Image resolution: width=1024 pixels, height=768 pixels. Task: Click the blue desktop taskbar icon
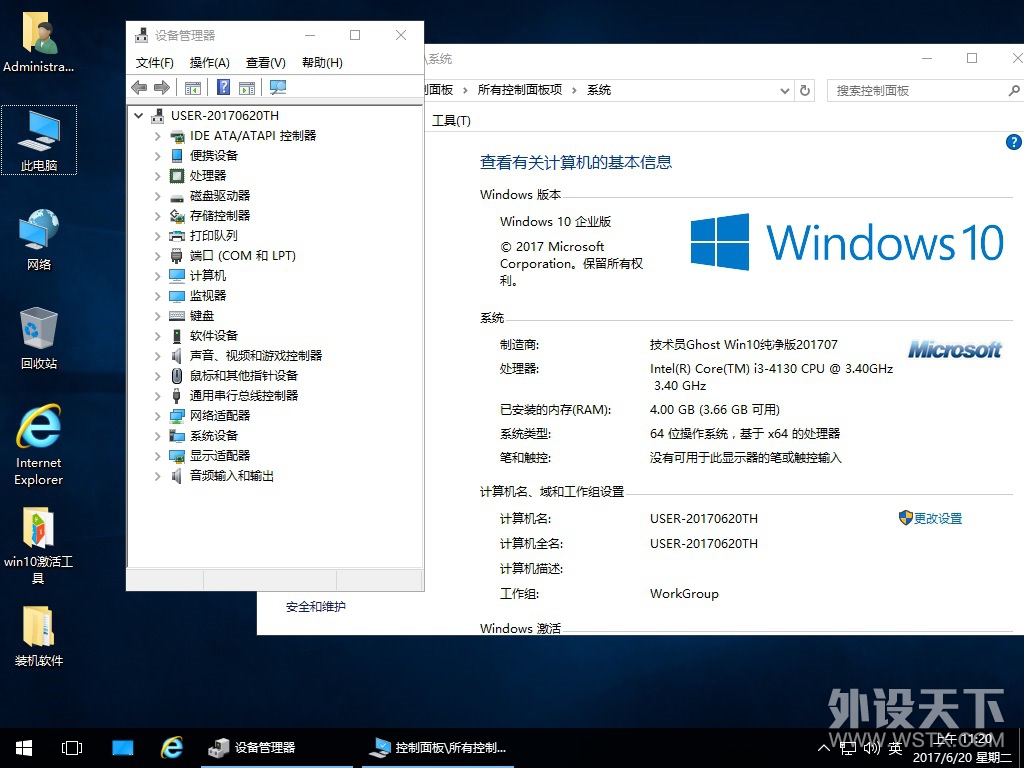[x=122, y=748]
